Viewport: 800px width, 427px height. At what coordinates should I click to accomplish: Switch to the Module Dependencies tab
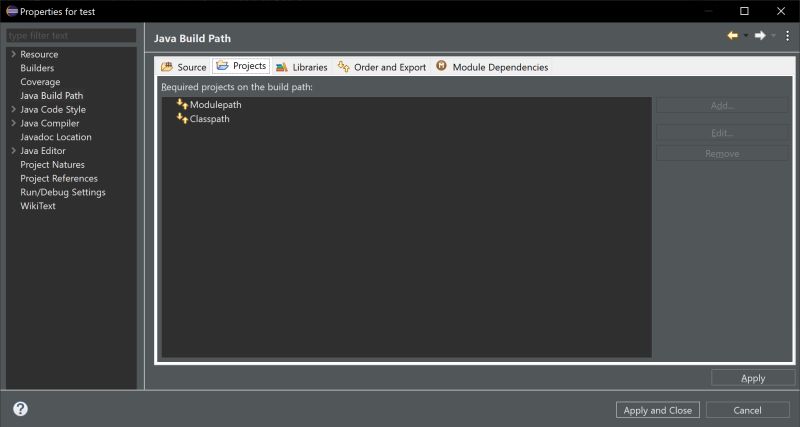tap(492, 67)
